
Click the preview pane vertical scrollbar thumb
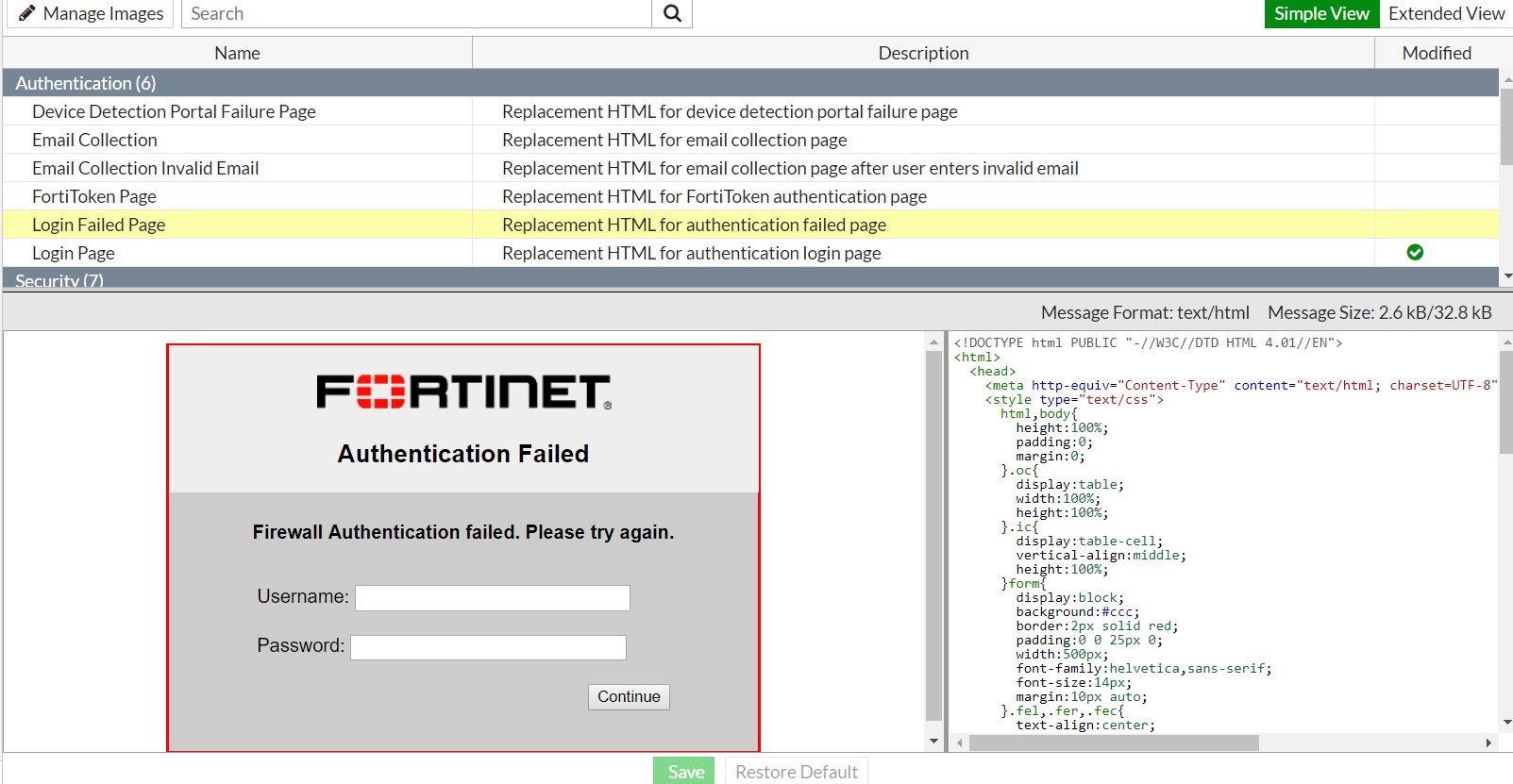point(934,535)
